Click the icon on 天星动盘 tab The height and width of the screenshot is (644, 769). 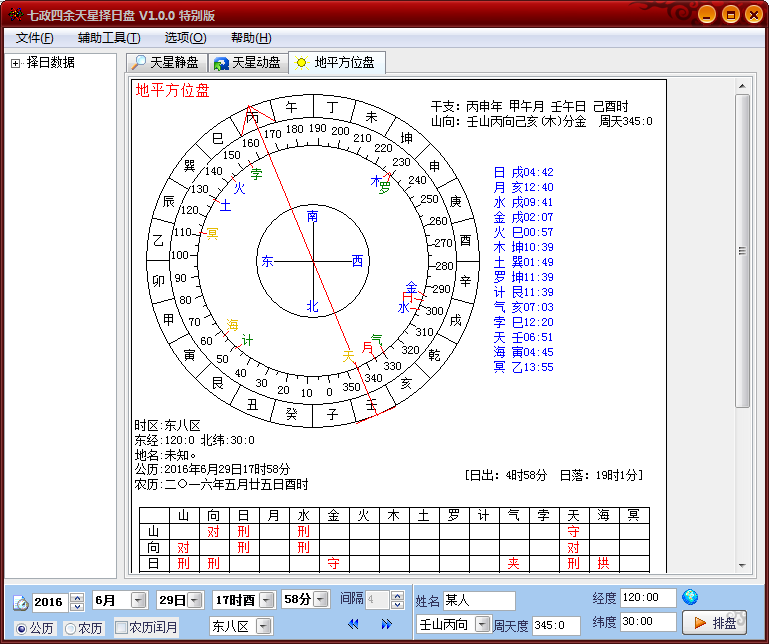(221, 63)
